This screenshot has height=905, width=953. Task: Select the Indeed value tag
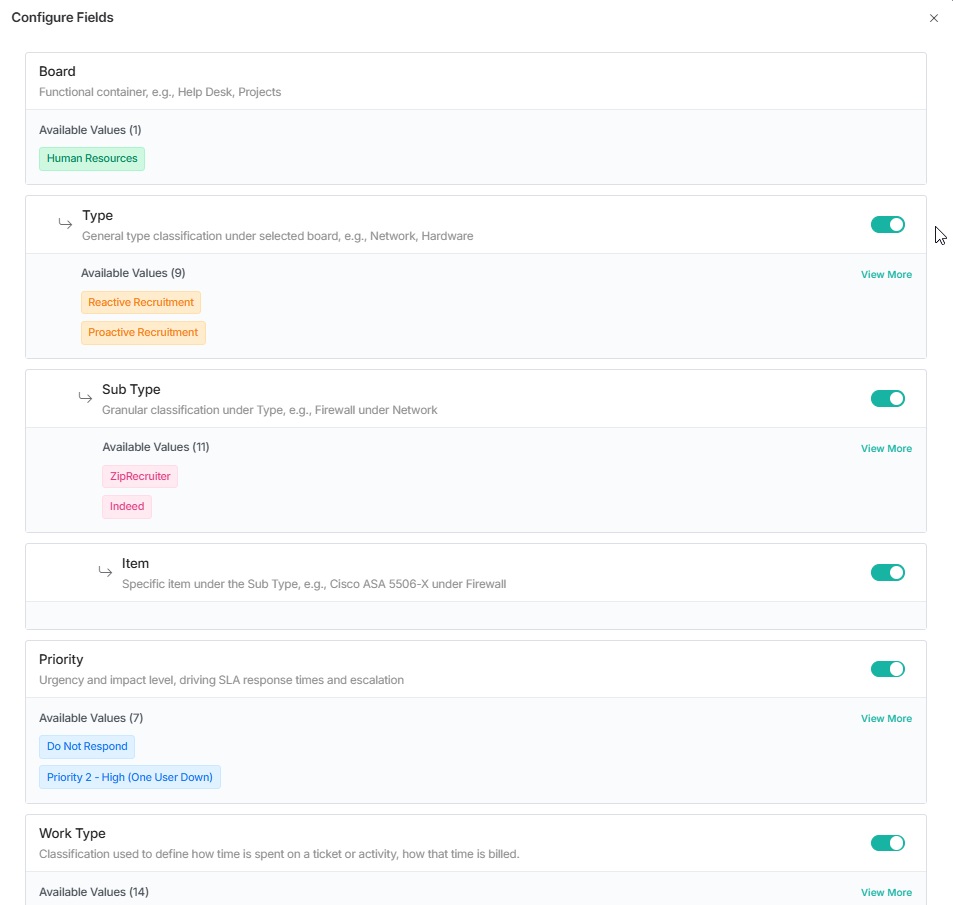(126, 506)
